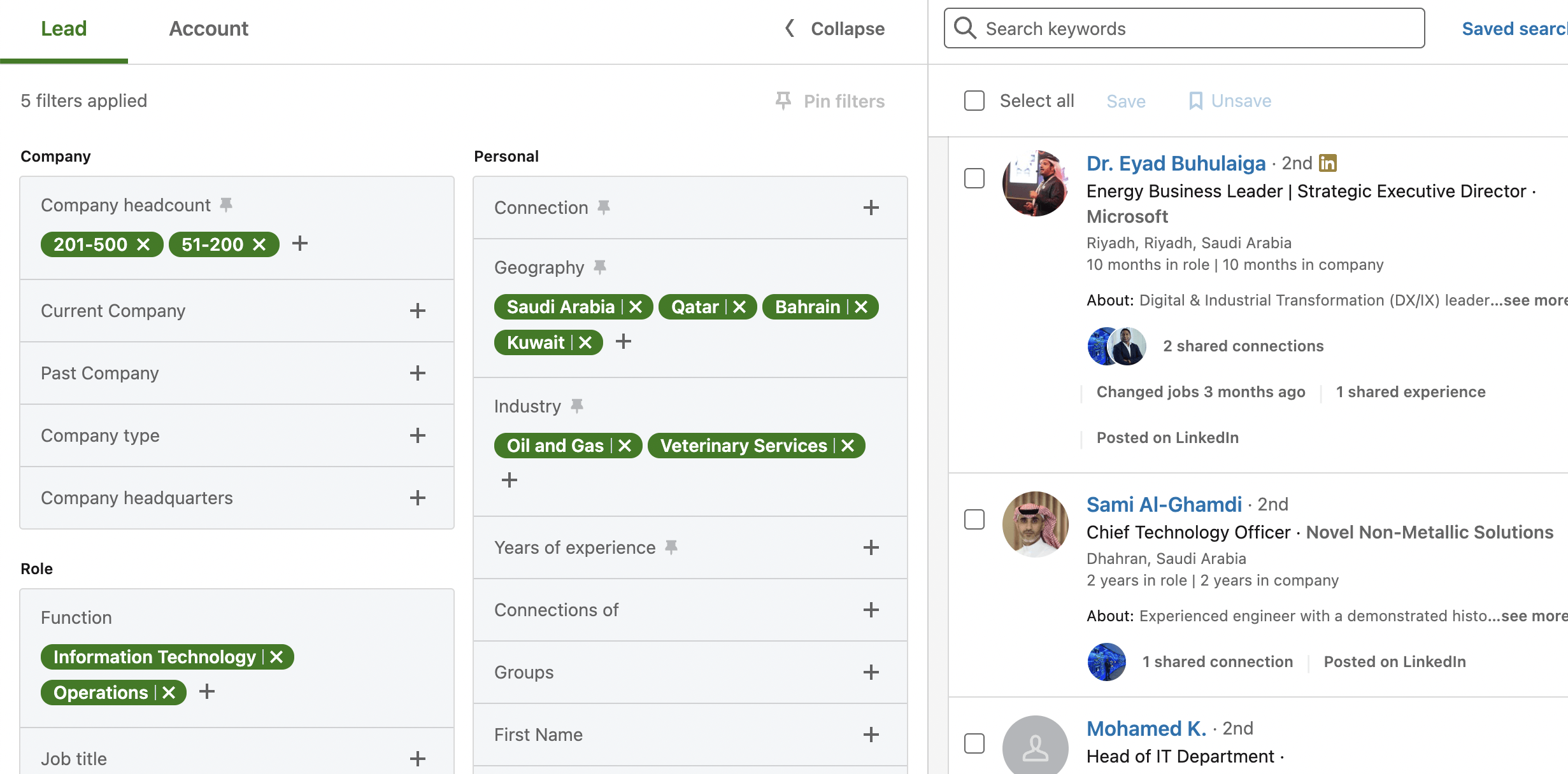The height and width of the screenshot is (774, 1568).
Task: Click pin icon next to Geography
Action: 600,267
